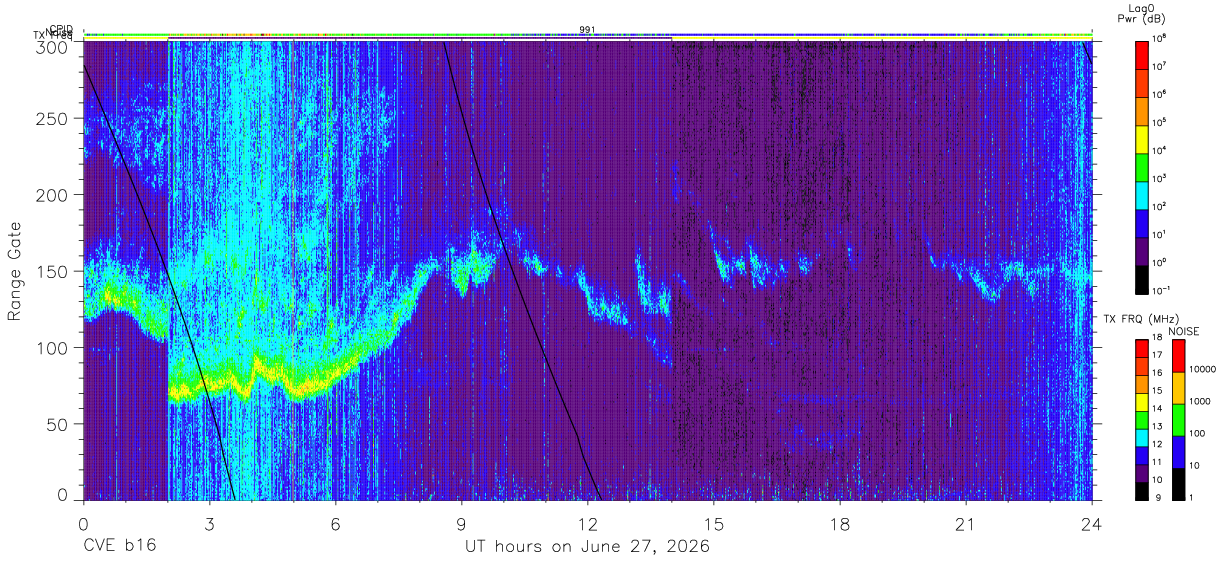Click the red top segment of the NOISE colorbar
The width and height of the screenshot is (1228, 567).
(1178, 355)
